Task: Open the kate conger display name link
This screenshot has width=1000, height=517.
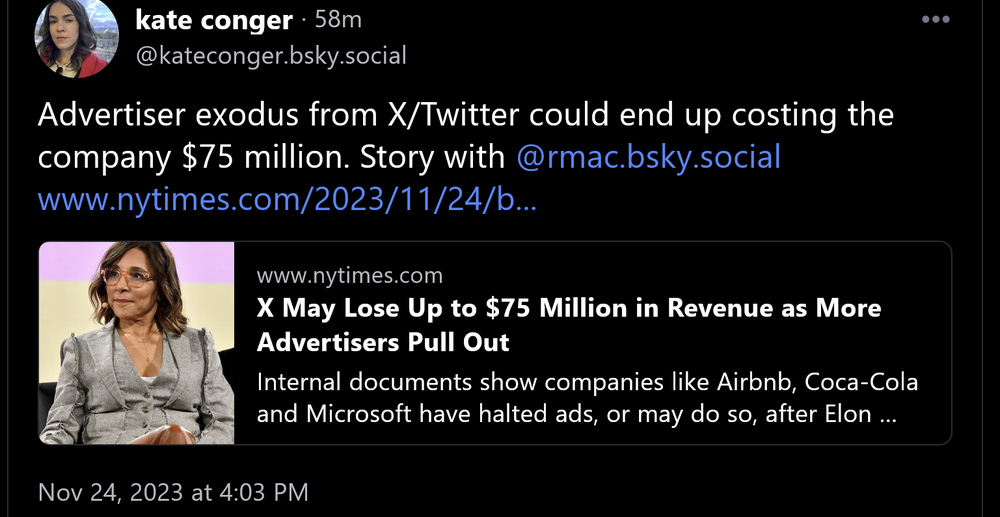Action: click(212, 20)
